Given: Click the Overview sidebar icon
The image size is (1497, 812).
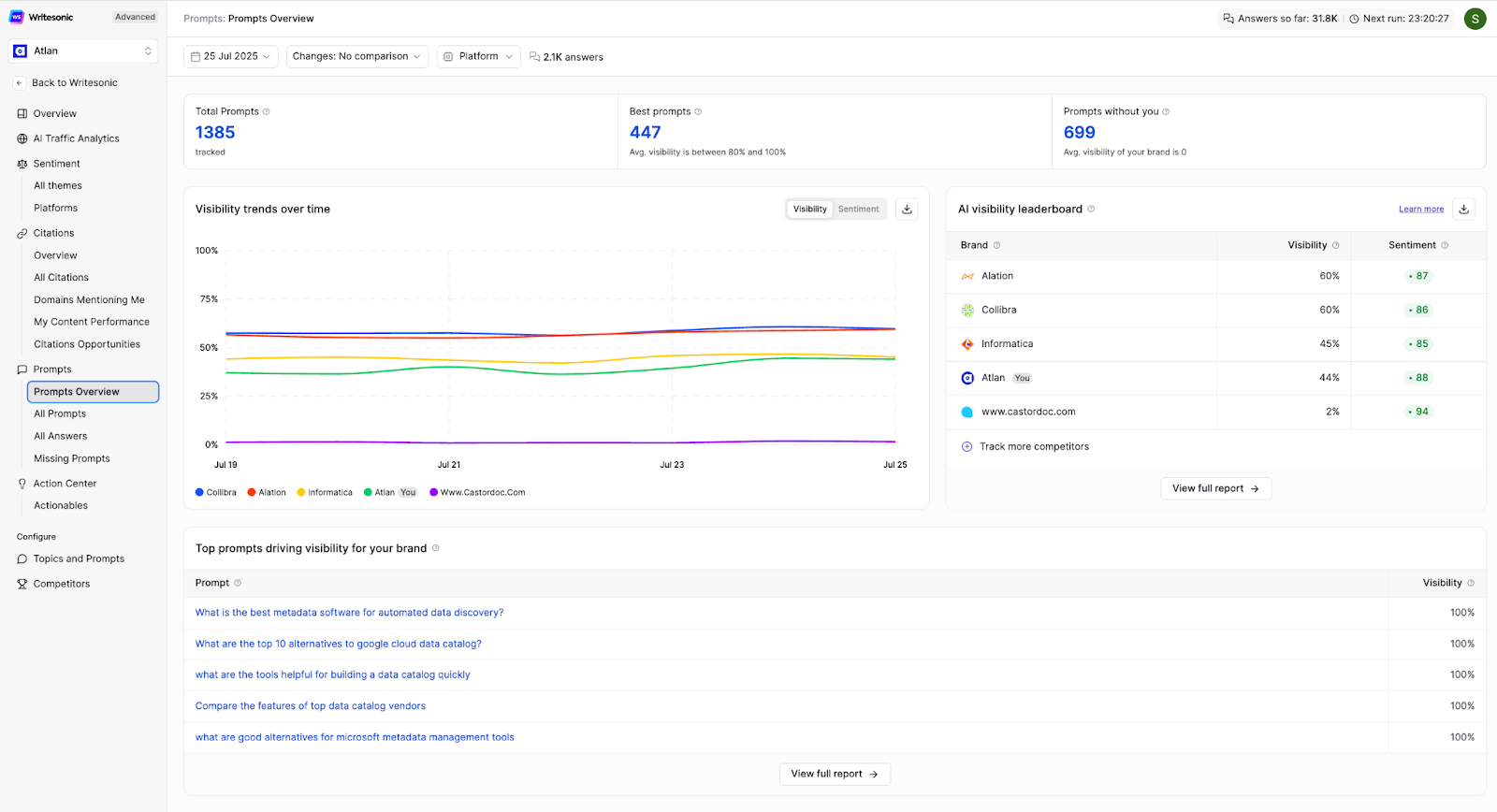Looking at the screenshot, I should (22, 114).
